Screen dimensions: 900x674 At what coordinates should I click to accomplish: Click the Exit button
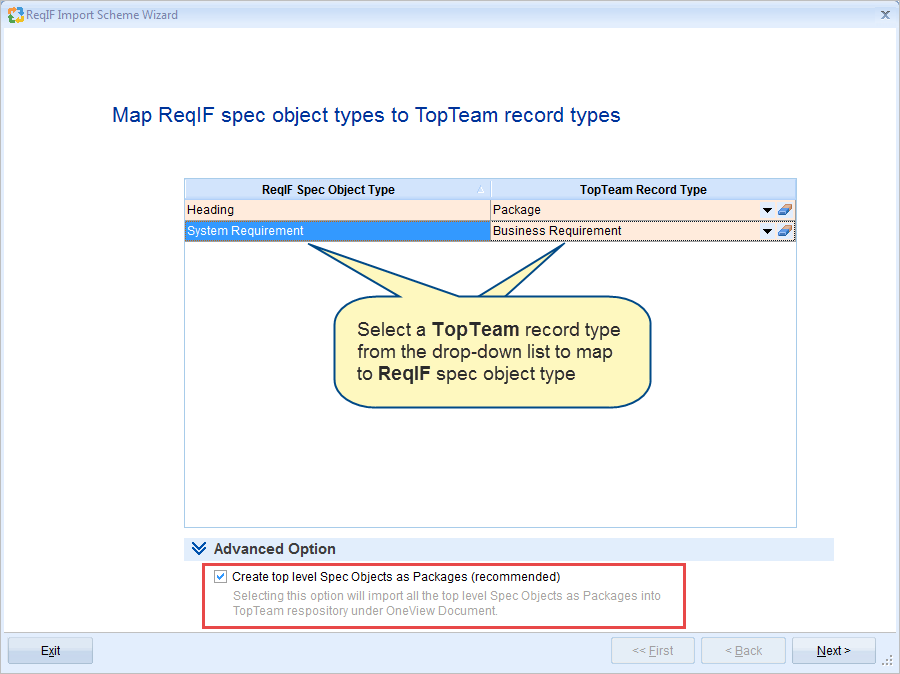[x=51, y=650]
